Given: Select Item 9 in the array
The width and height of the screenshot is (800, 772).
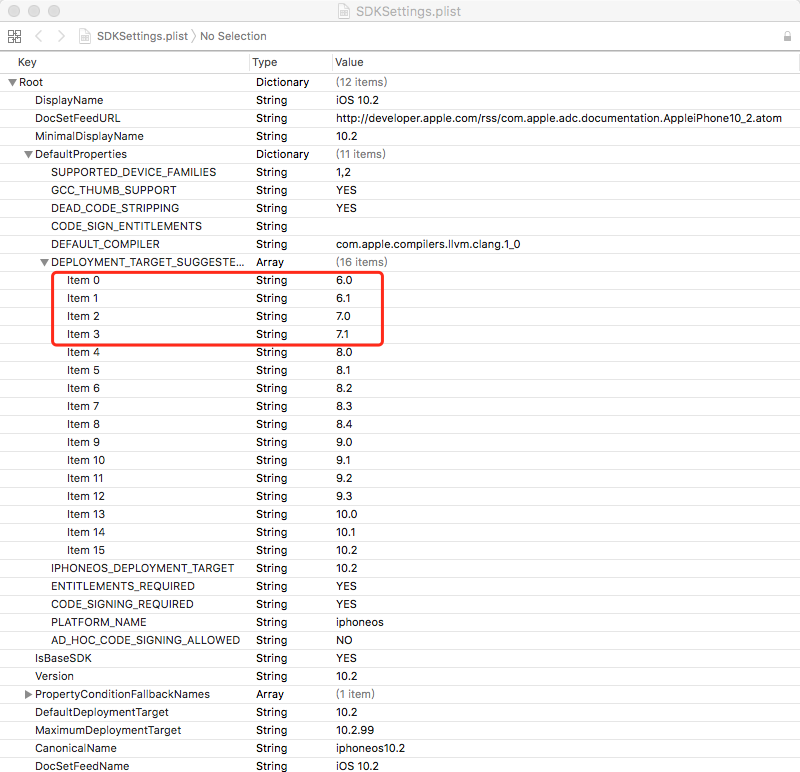Looking at the screenshot, I should [83, 442].
